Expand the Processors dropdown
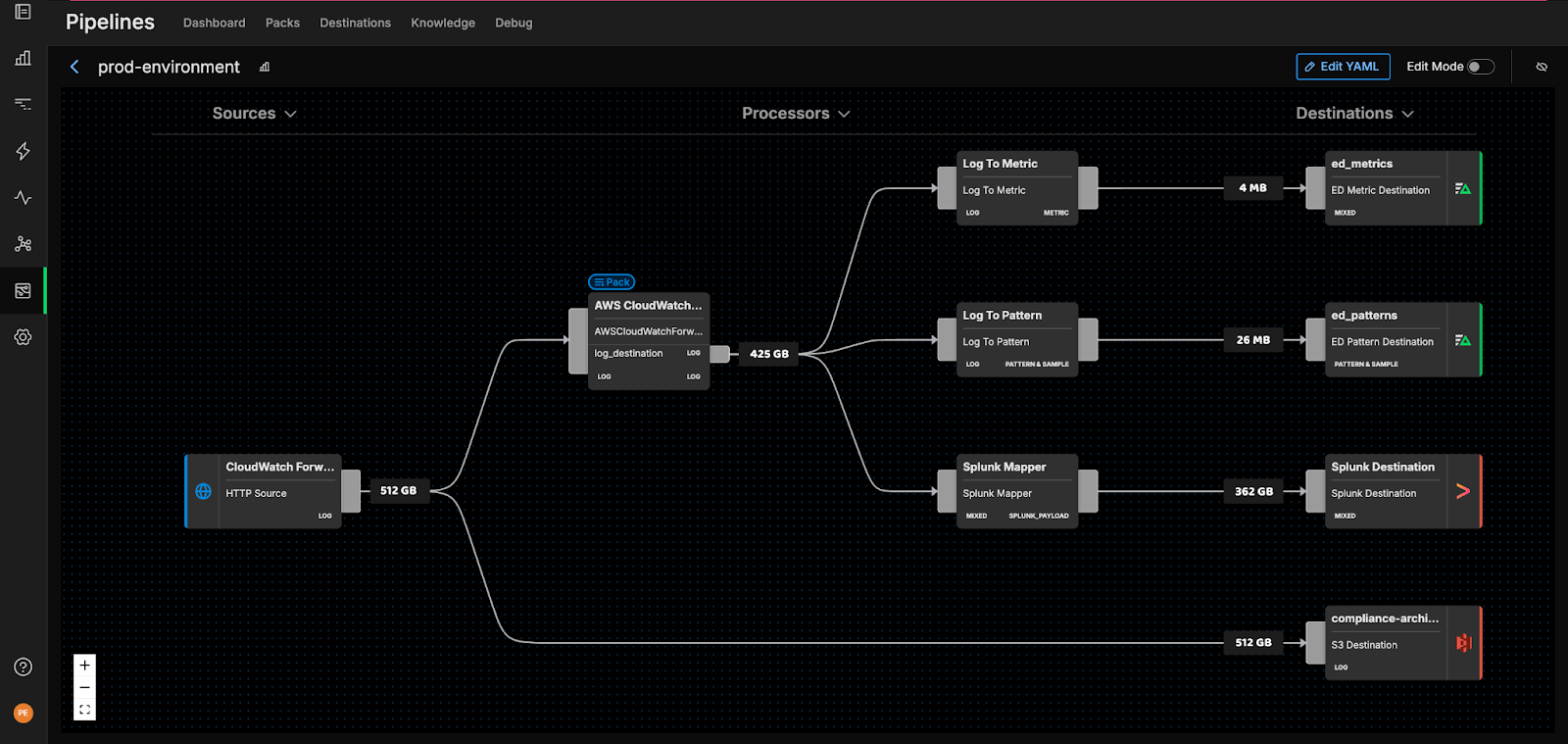This screenshot has height=744, width=1568. pyautogui.click(x=795, y=114)
